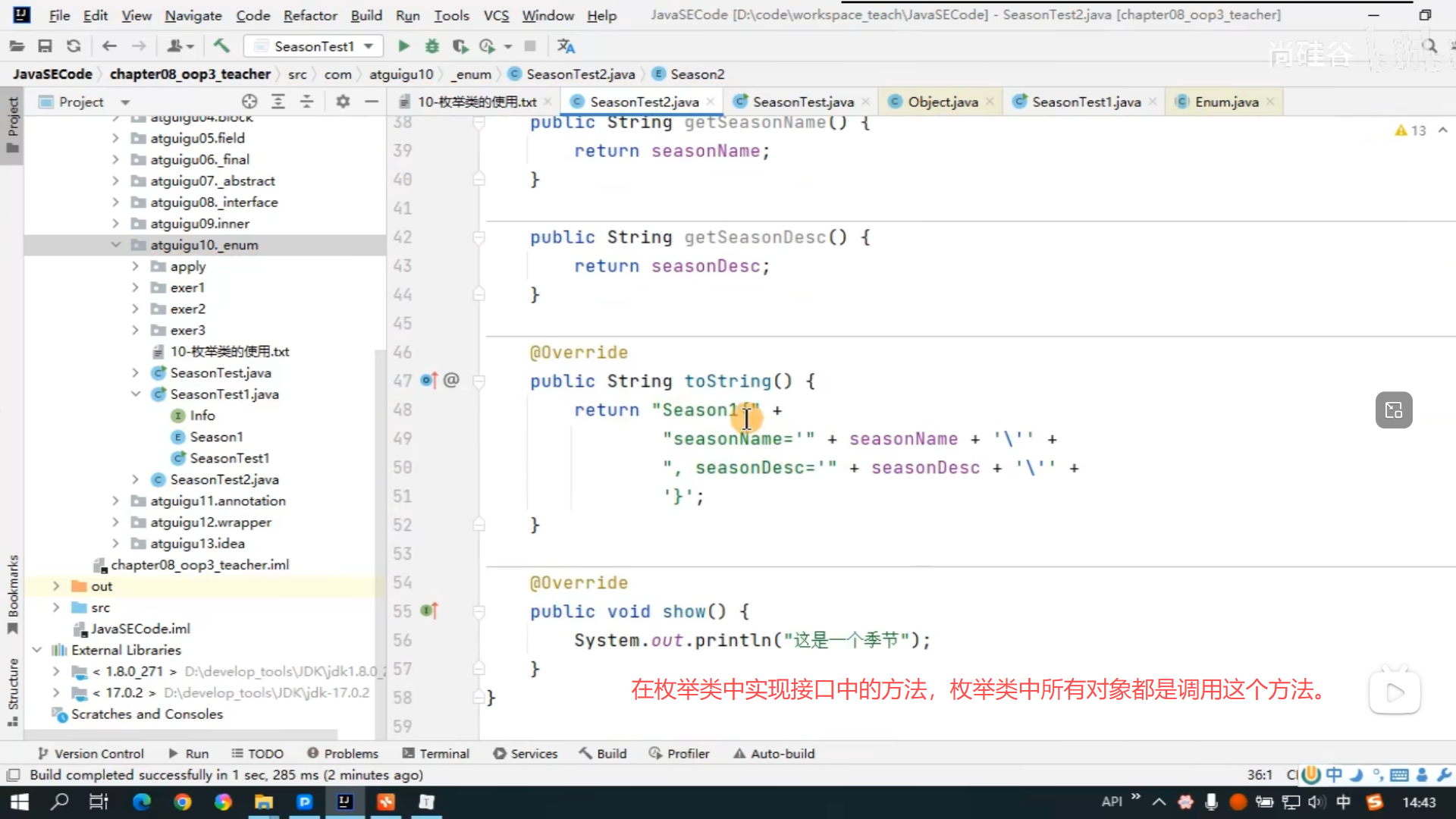Expand the atguigu11.annotation package
Image resolution: width=1456 pixels, height=819 pixels.
(115, 500)
